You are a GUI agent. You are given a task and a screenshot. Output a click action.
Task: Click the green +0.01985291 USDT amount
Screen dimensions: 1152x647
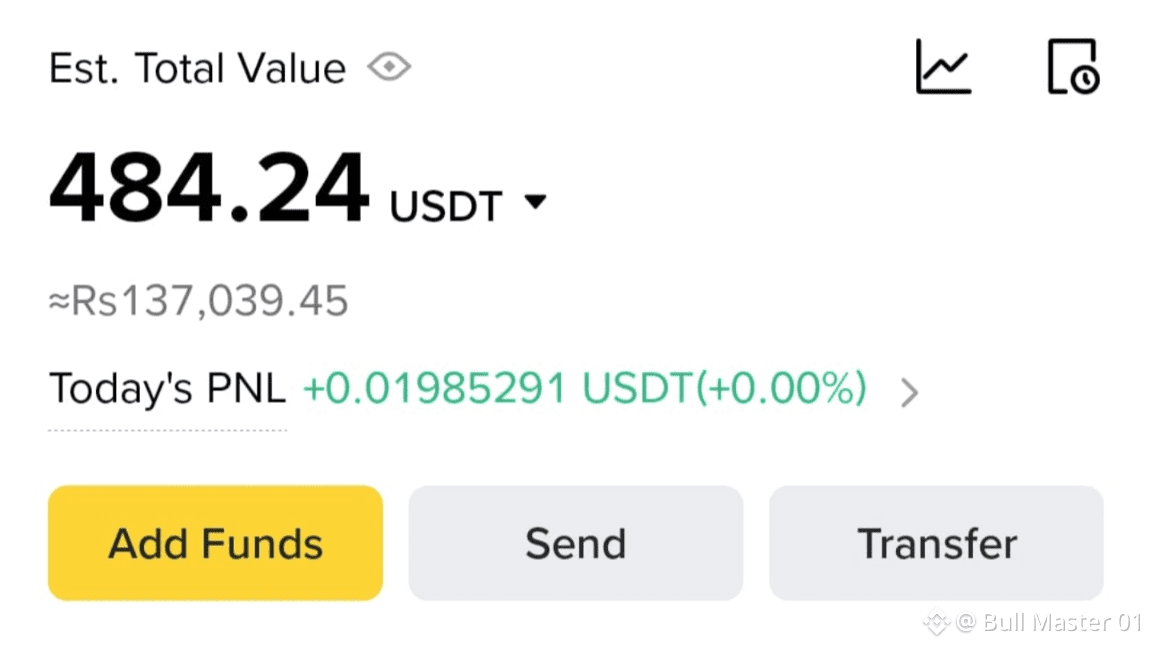point(498,388)
